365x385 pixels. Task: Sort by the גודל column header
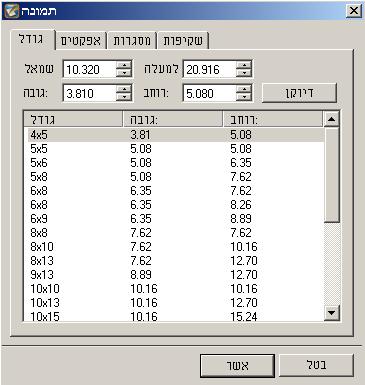click(73, 119)
